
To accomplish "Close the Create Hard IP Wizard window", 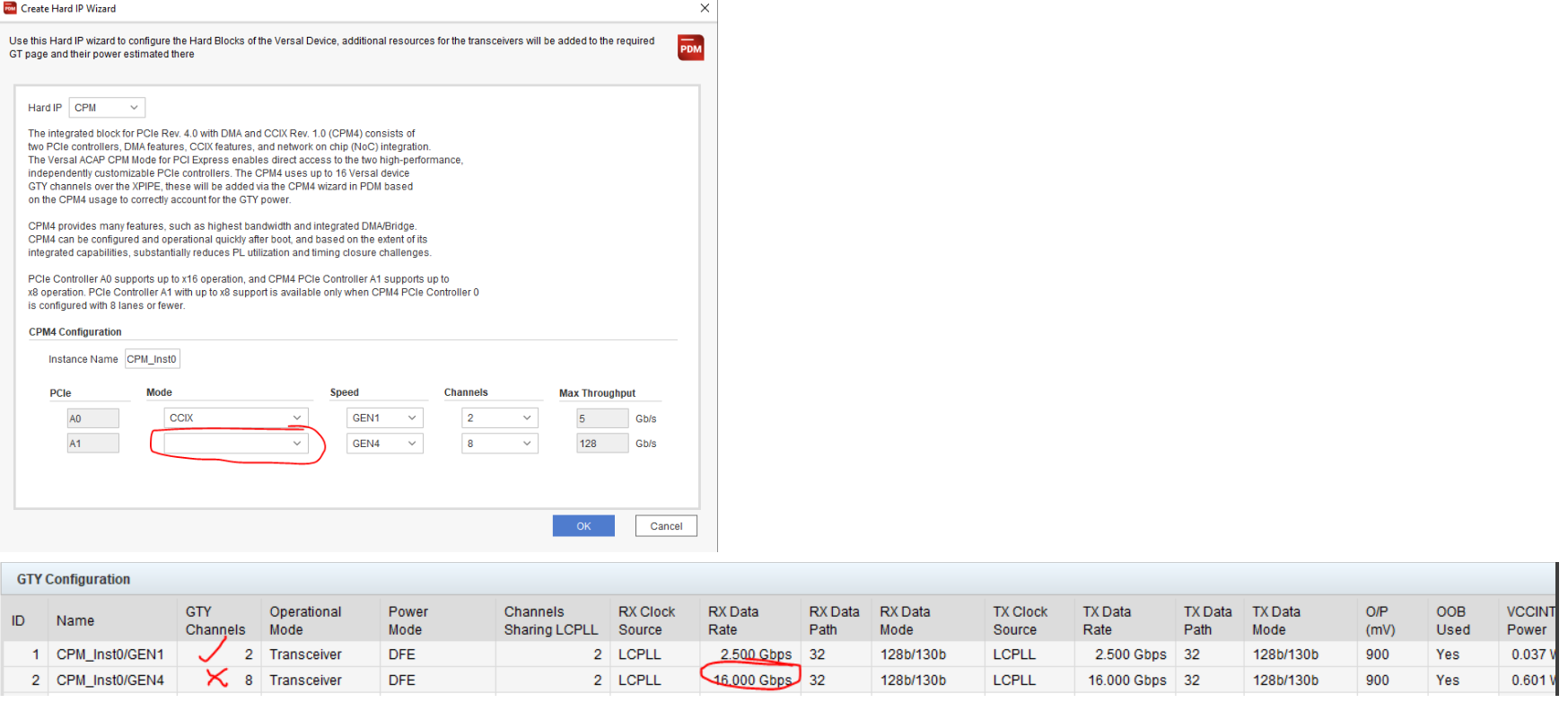I will tap(705, 8).
